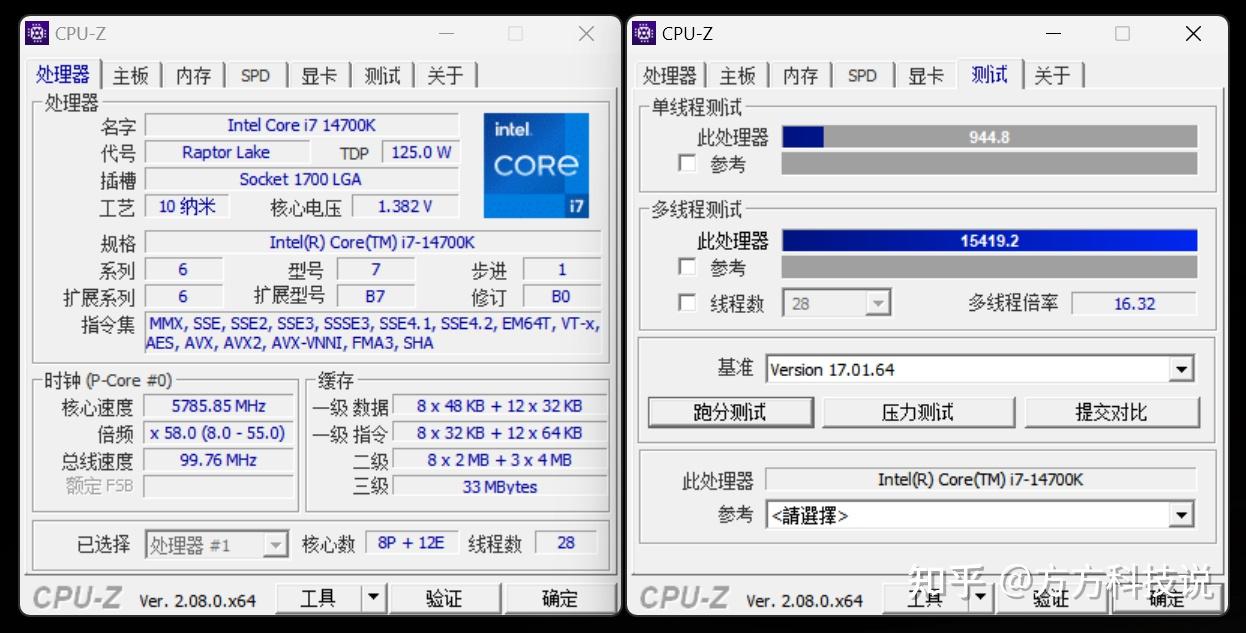Minimize the left CPU-Z window
The height and width of the screenshot is (633, 1246).
447,33
